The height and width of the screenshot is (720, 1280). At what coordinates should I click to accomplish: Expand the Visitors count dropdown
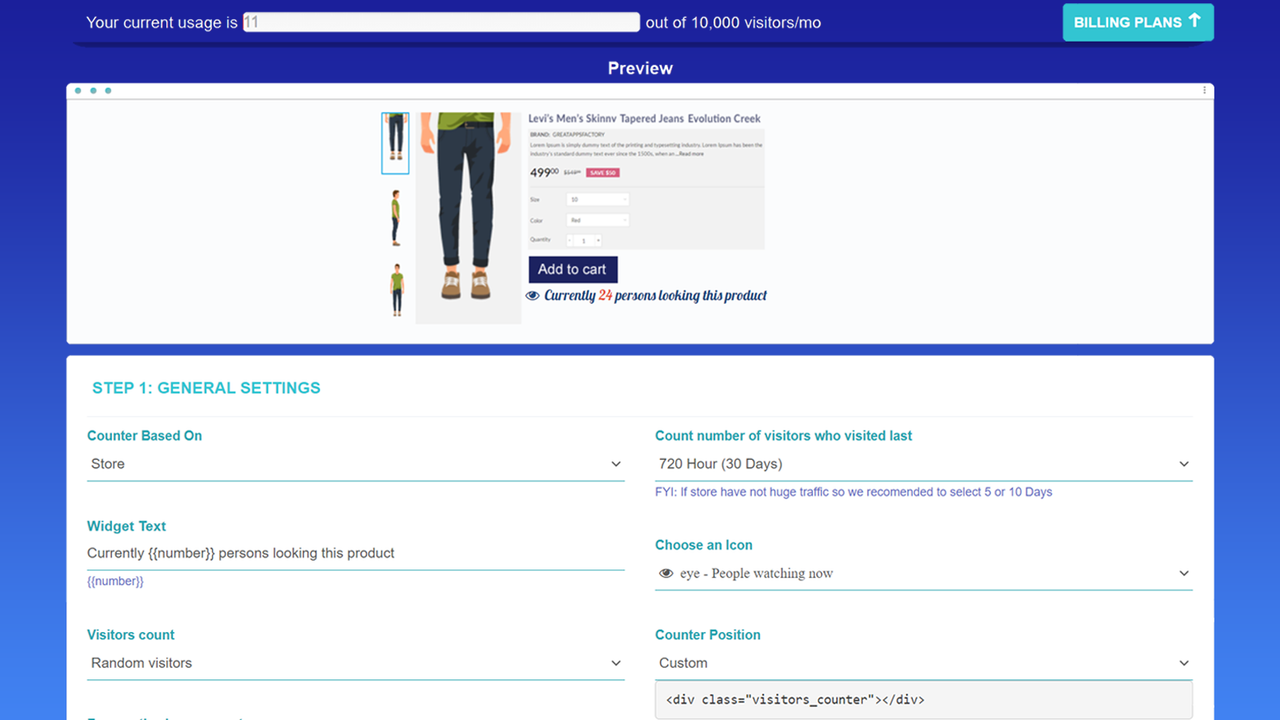coord(356,663)
